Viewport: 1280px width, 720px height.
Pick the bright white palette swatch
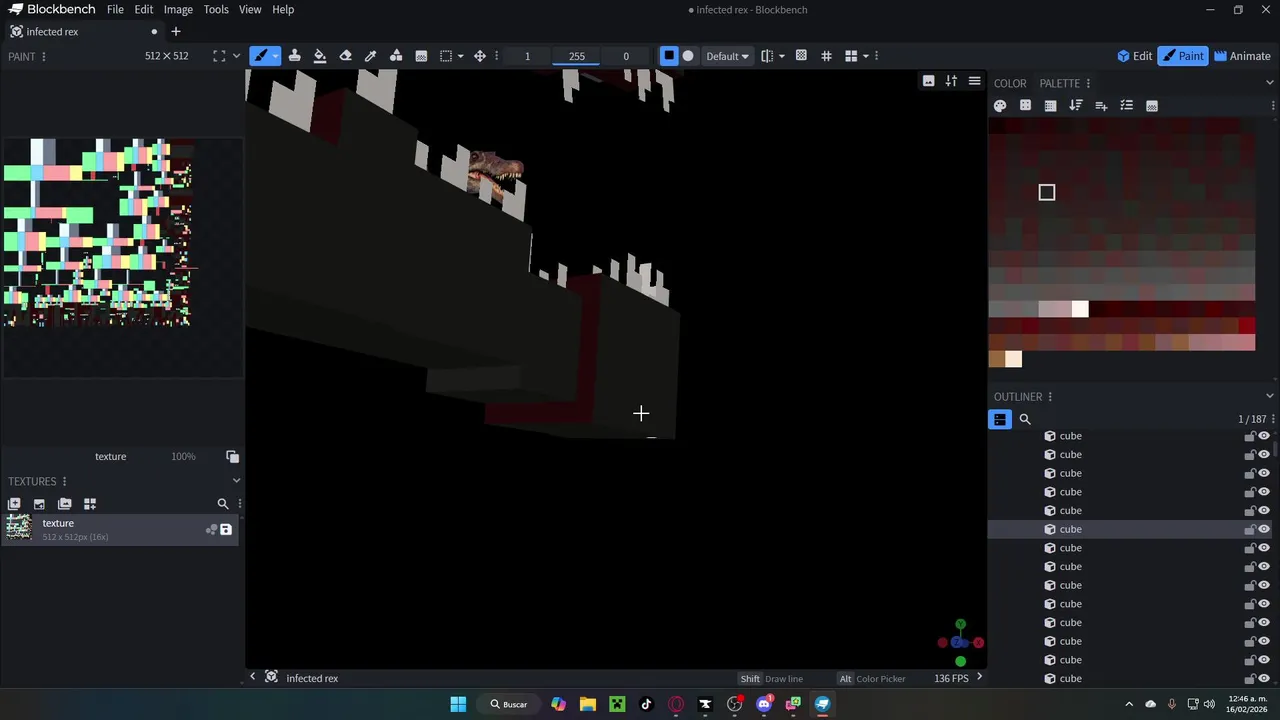1080,310
